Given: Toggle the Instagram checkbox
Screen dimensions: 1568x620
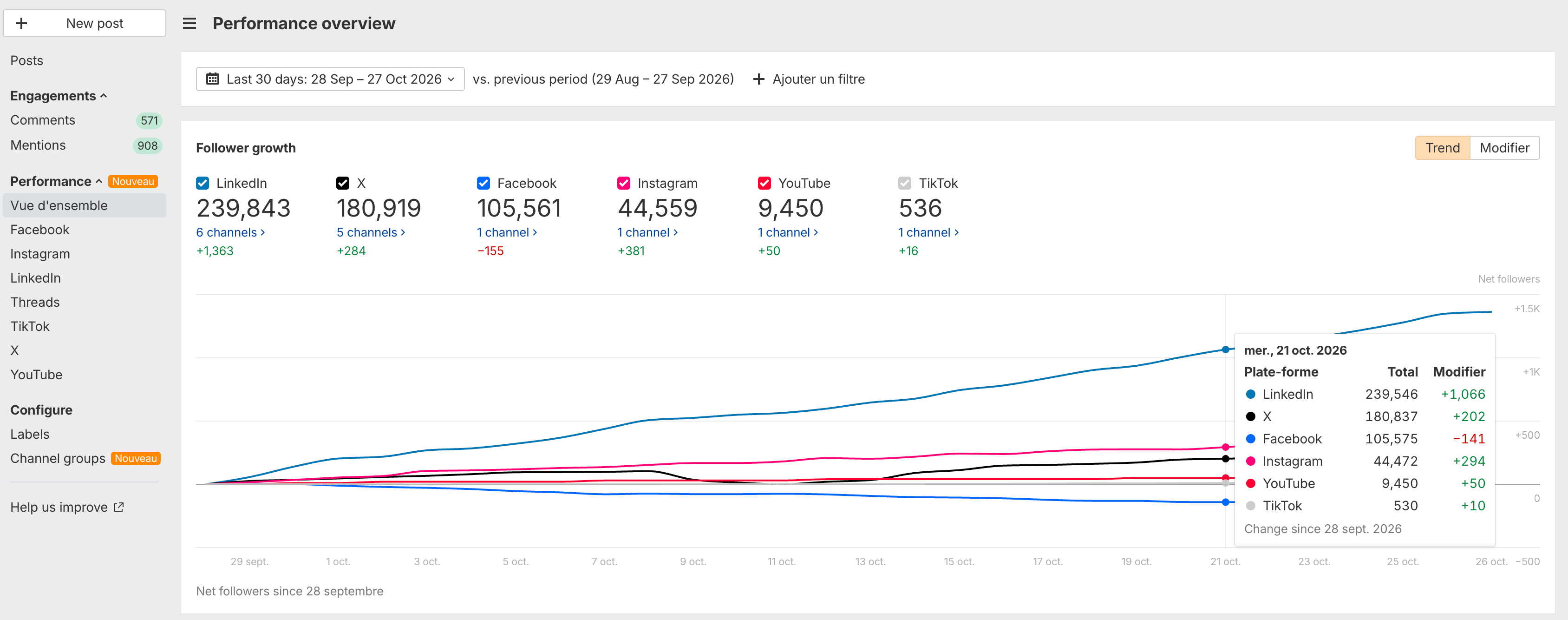Looking at the screenshot, I should click(x=624, y=183).
